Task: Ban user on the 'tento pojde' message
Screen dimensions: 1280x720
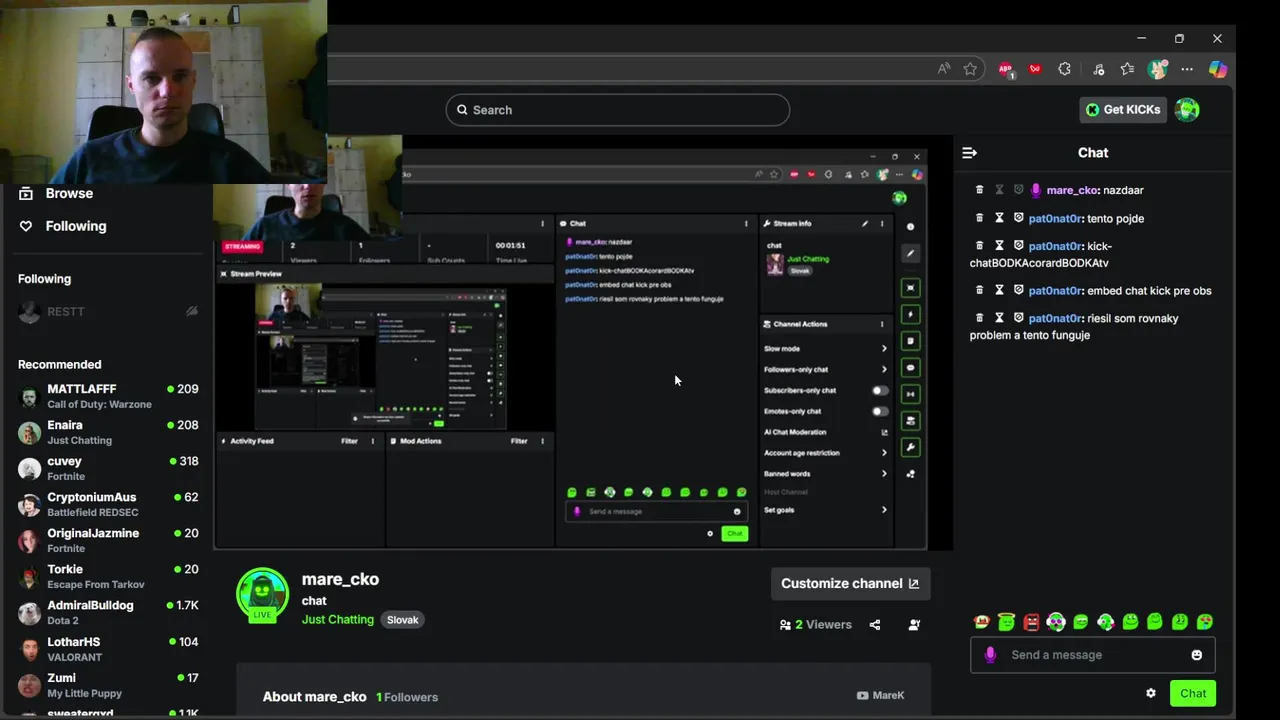Action: coord(1019,218)
